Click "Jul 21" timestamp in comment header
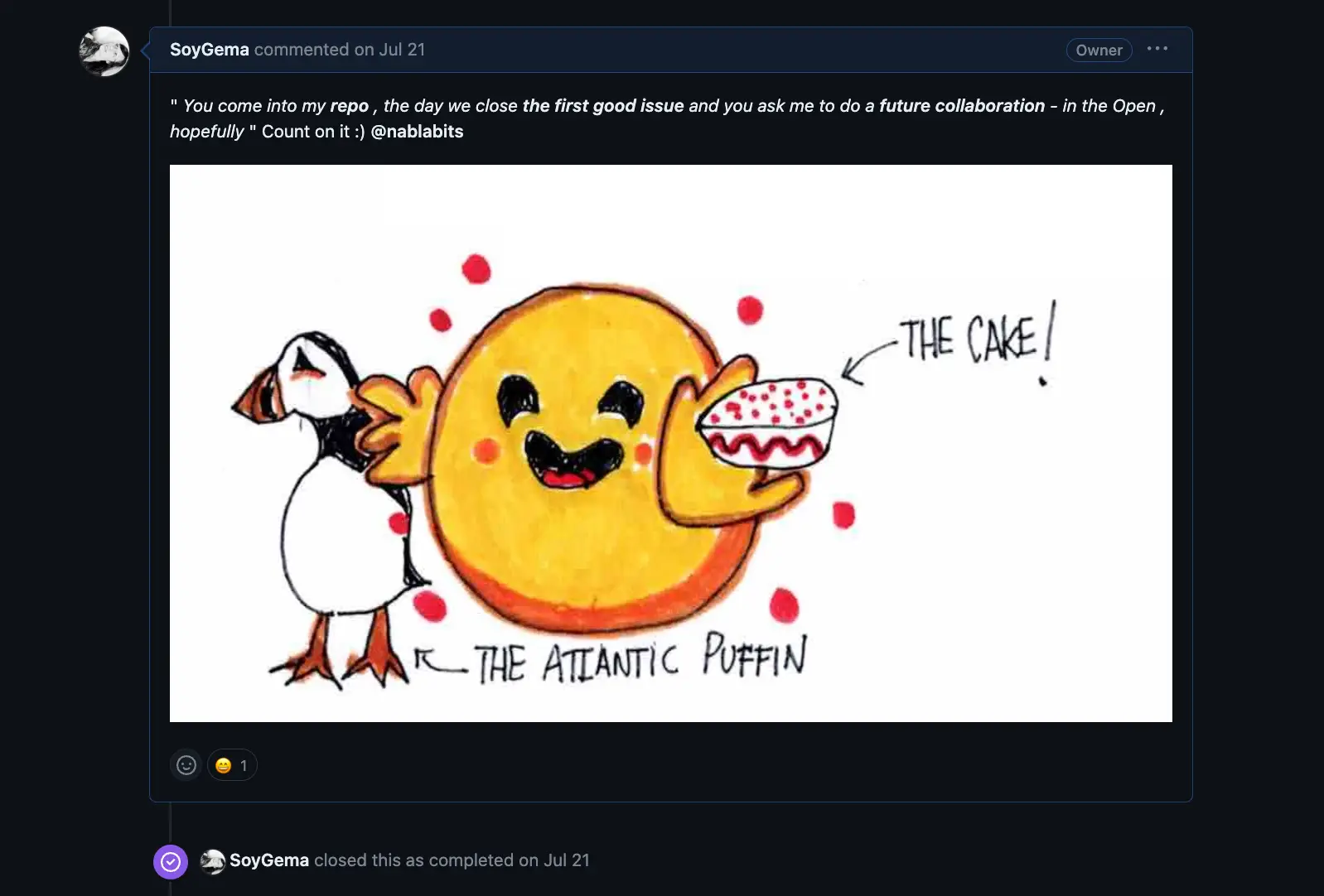 tap(402, 50)
